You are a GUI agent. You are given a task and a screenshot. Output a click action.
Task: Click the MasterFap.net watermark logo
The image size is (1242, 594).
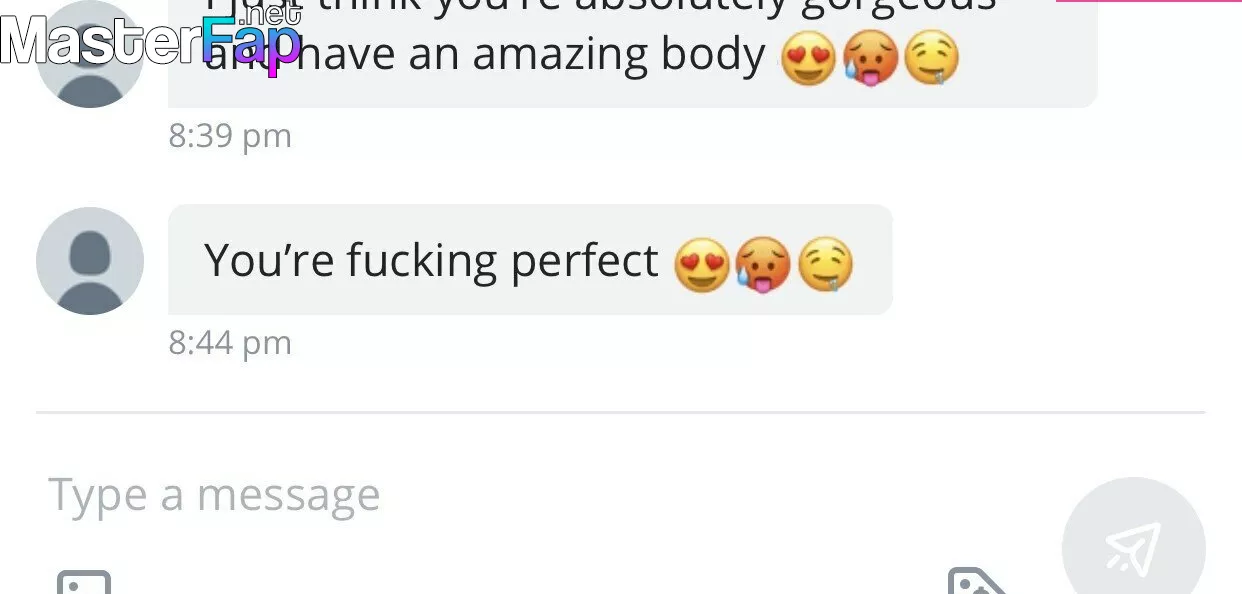click(151, 38)
